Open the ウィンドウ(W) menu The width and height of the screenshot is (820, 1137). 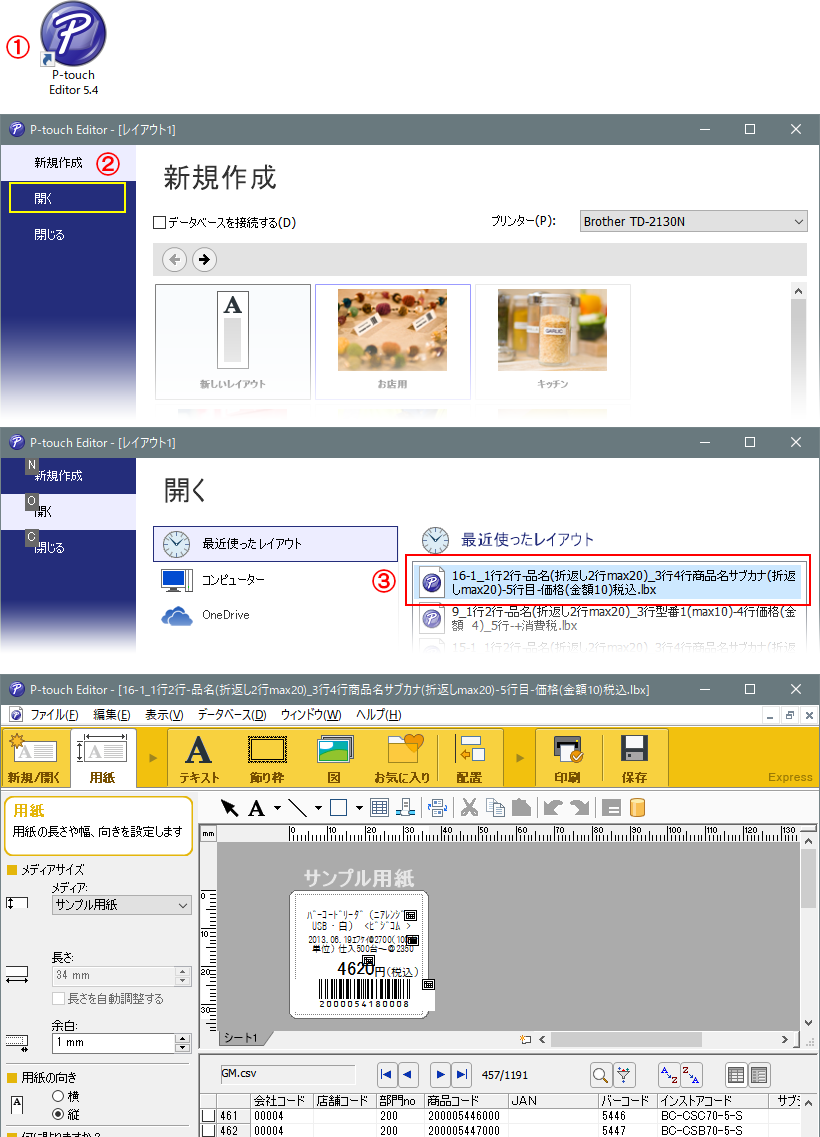point(311,715)
